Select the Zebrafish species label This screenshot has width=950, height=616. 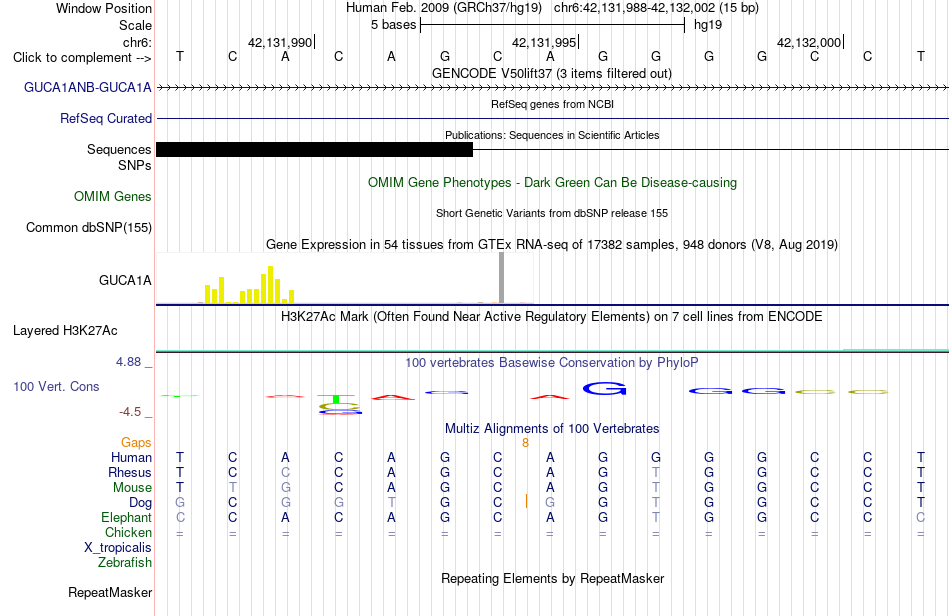pyautogui.click(x=125, y=562)
